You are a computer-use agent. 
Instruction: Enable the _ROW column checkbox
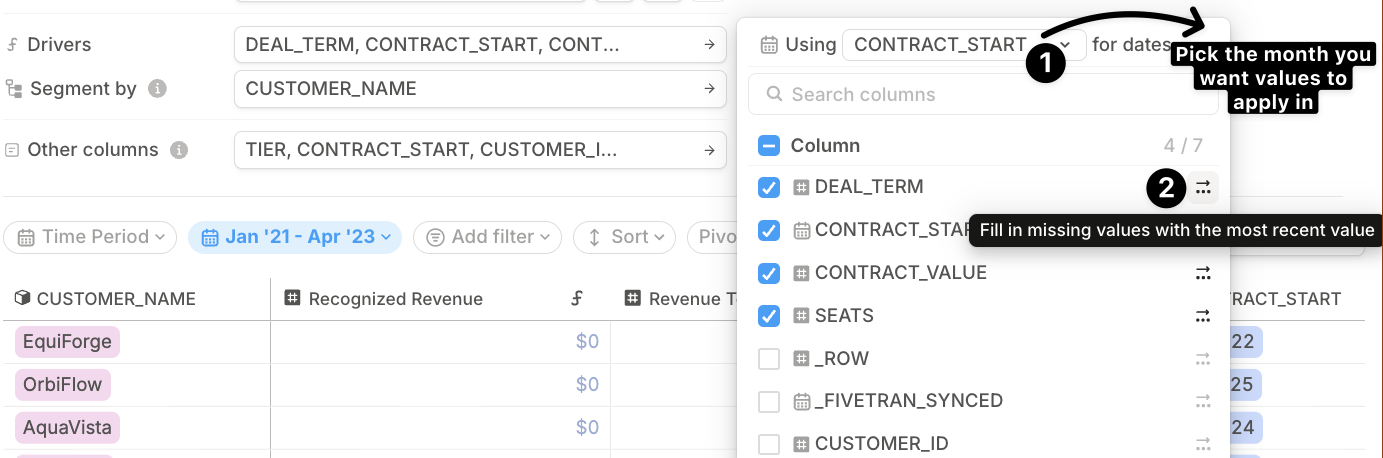(769, 359)
